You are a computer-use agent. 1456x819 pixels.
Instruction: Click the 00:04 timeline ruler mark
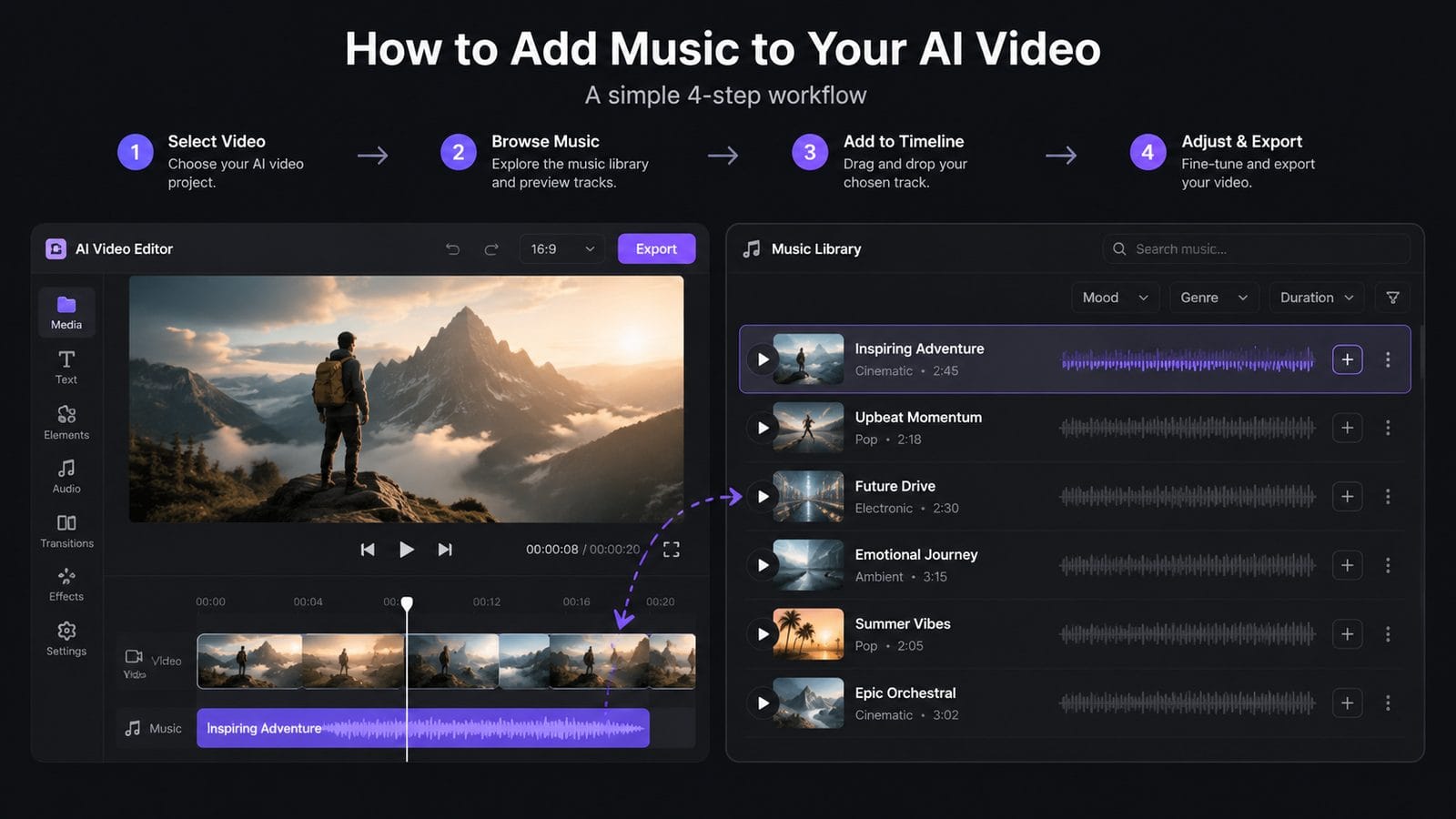[x=308, y=602]
